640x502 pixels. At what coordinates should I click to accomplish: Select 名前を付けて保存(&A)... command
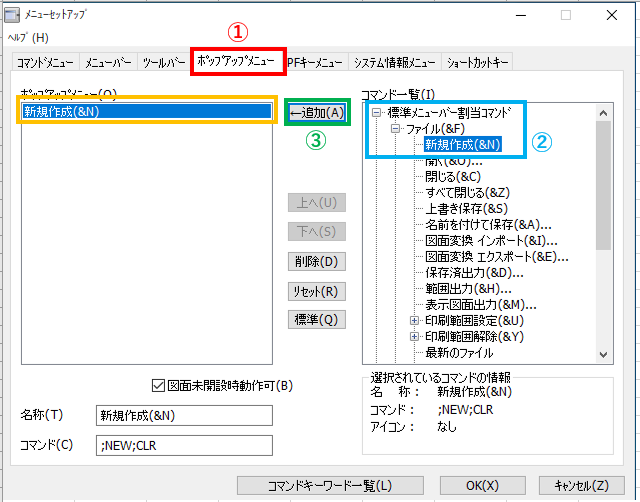coord(489,224)
